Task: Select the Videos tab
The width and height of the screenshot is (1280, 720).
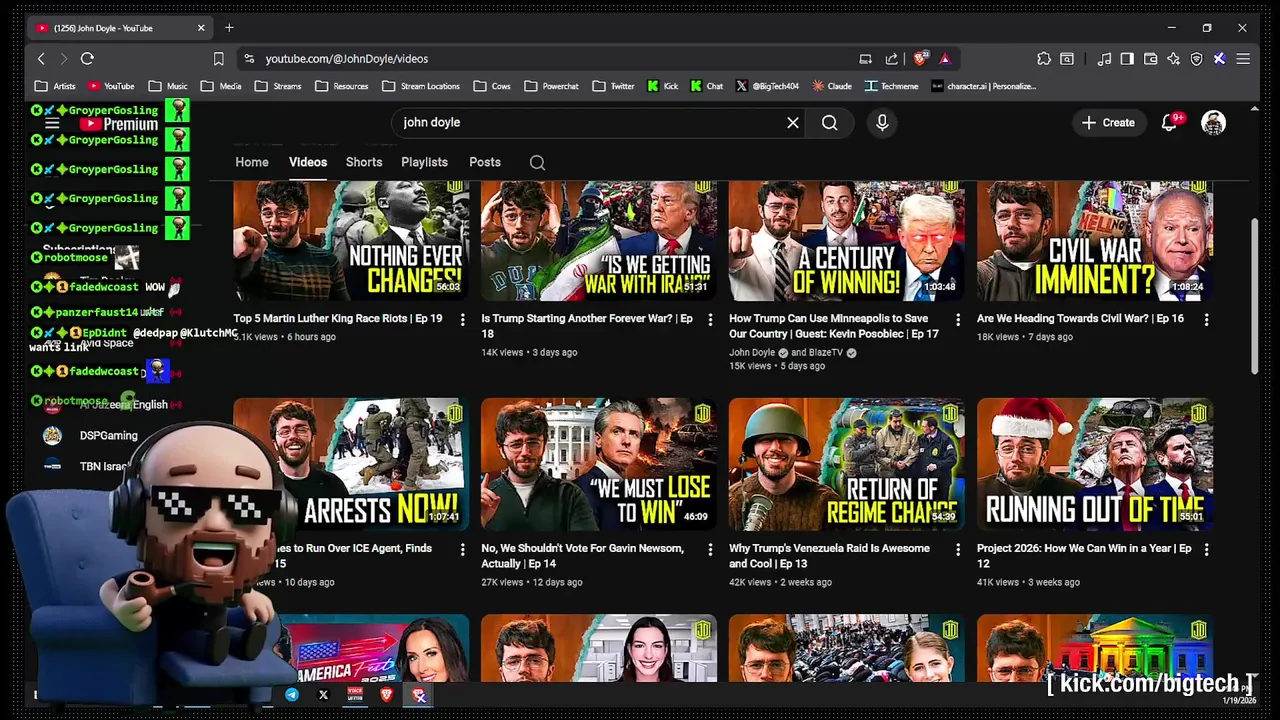Action: 308,162
